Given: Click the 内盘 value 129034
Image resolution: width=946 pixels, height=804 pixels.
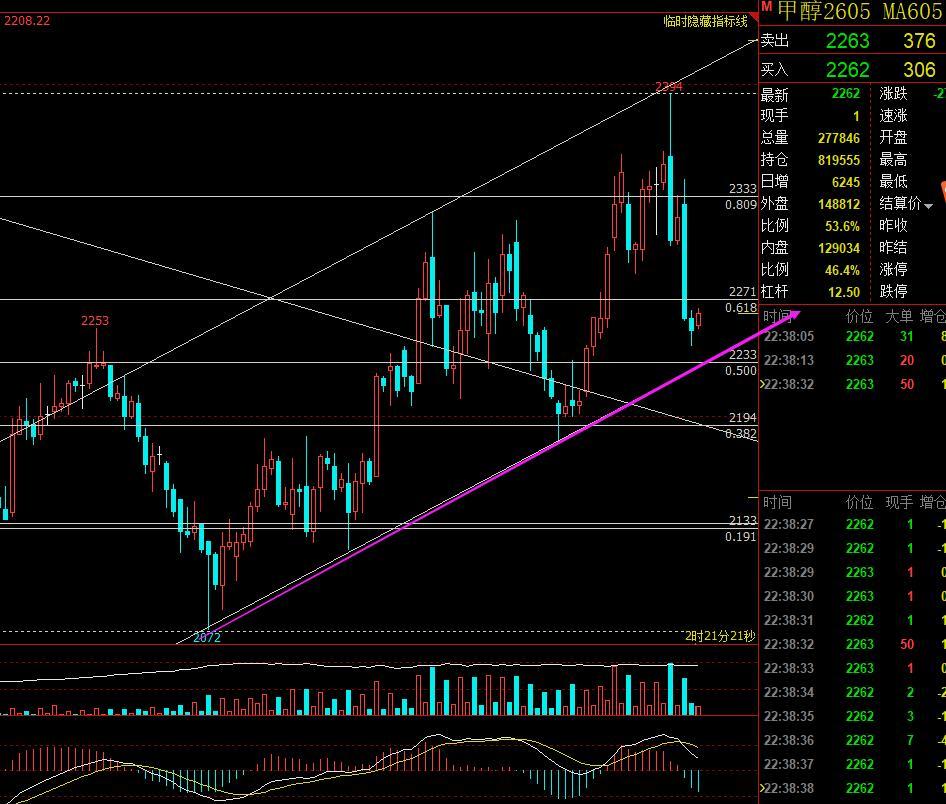Looking at the screenshot, I should click(x=839, y=248).
